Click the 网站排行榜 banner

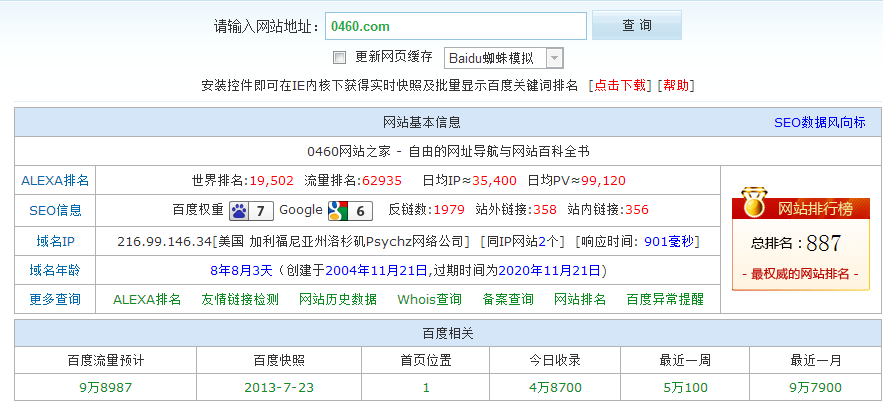pos(800,208)
